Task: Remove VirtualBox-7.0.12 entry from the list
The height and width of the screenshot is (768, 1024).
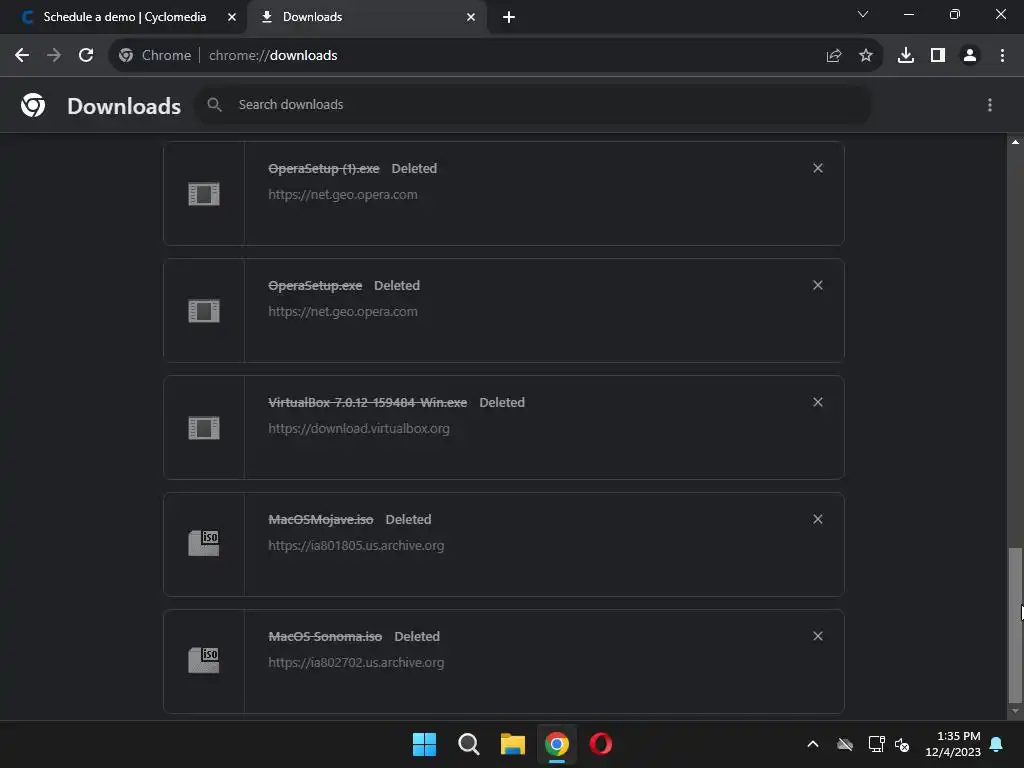Action: click(818, 402)
